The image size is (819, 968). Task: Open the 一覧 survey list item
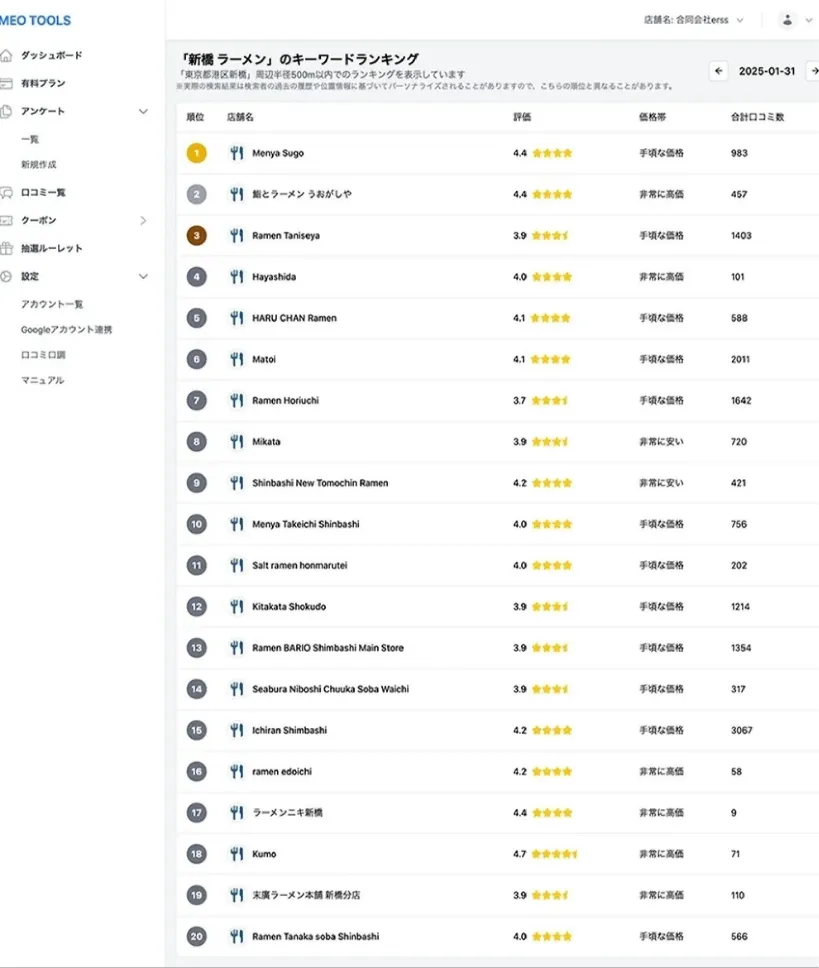pyautogui.click(x=30, y=140)
